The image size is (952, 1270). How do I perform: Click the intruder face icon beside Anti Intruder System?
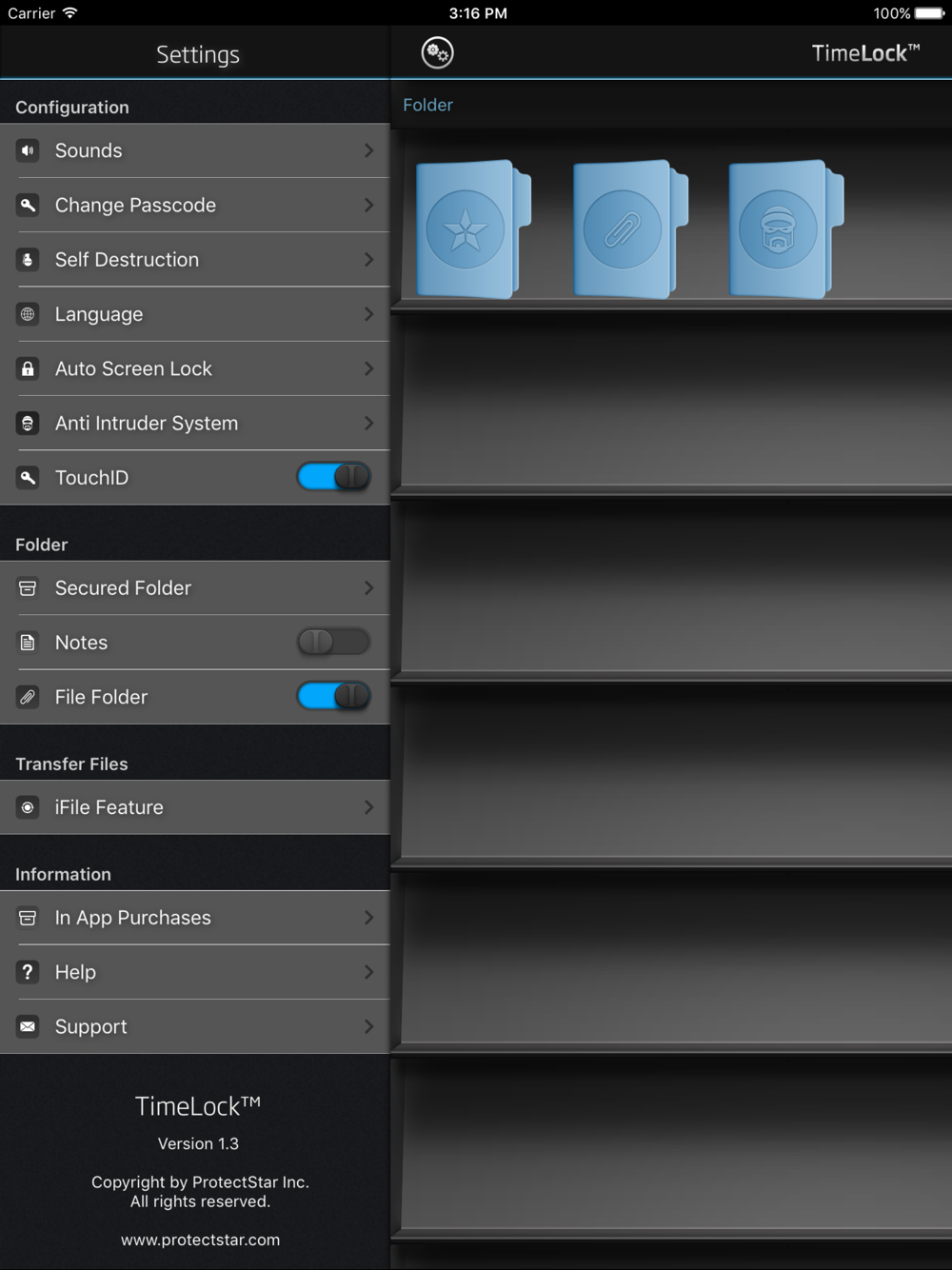pyautogui.click(x=28, y=424)
